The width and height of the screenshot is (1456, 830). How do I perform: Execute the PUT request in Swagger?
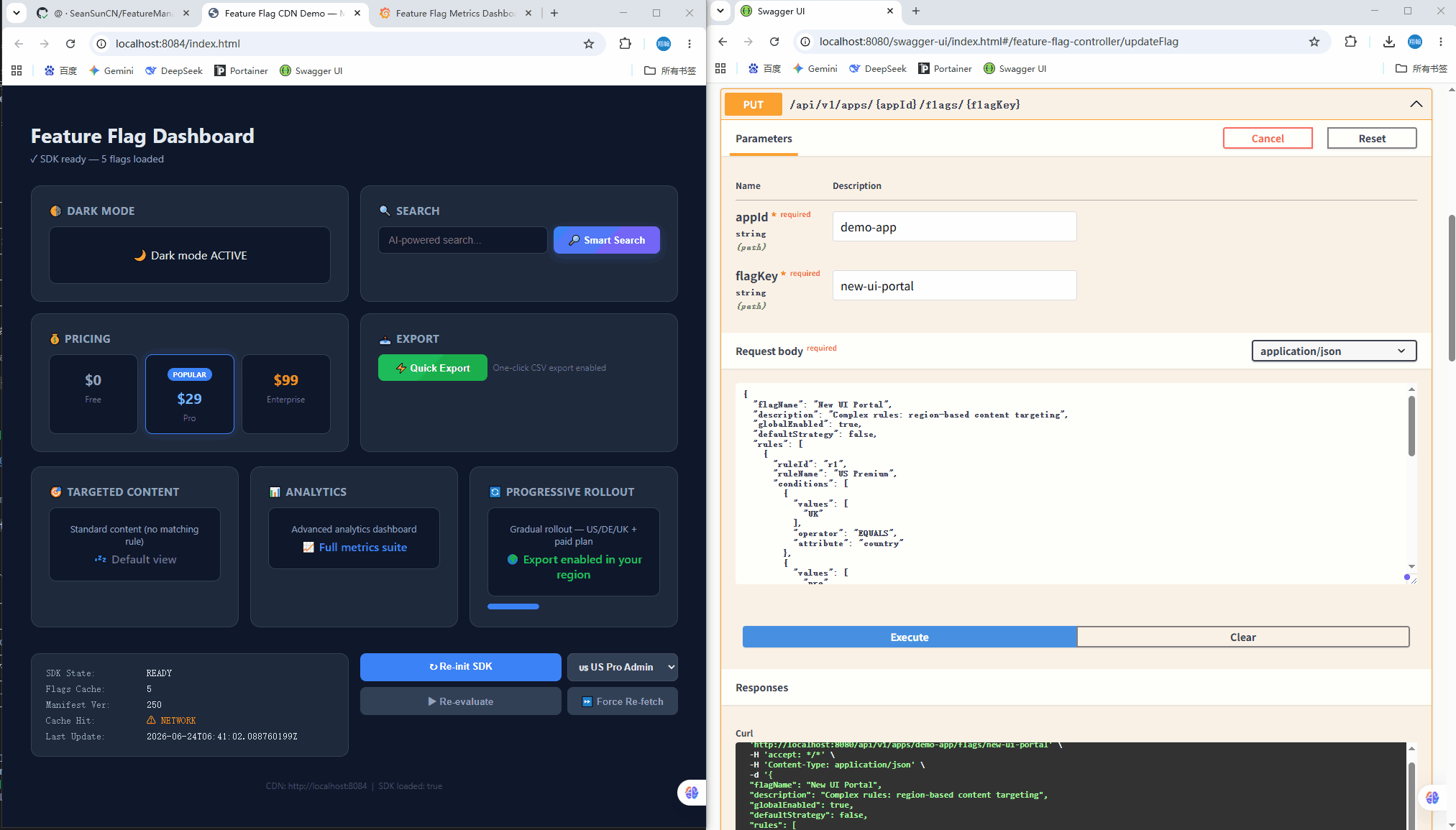(910, 637)
